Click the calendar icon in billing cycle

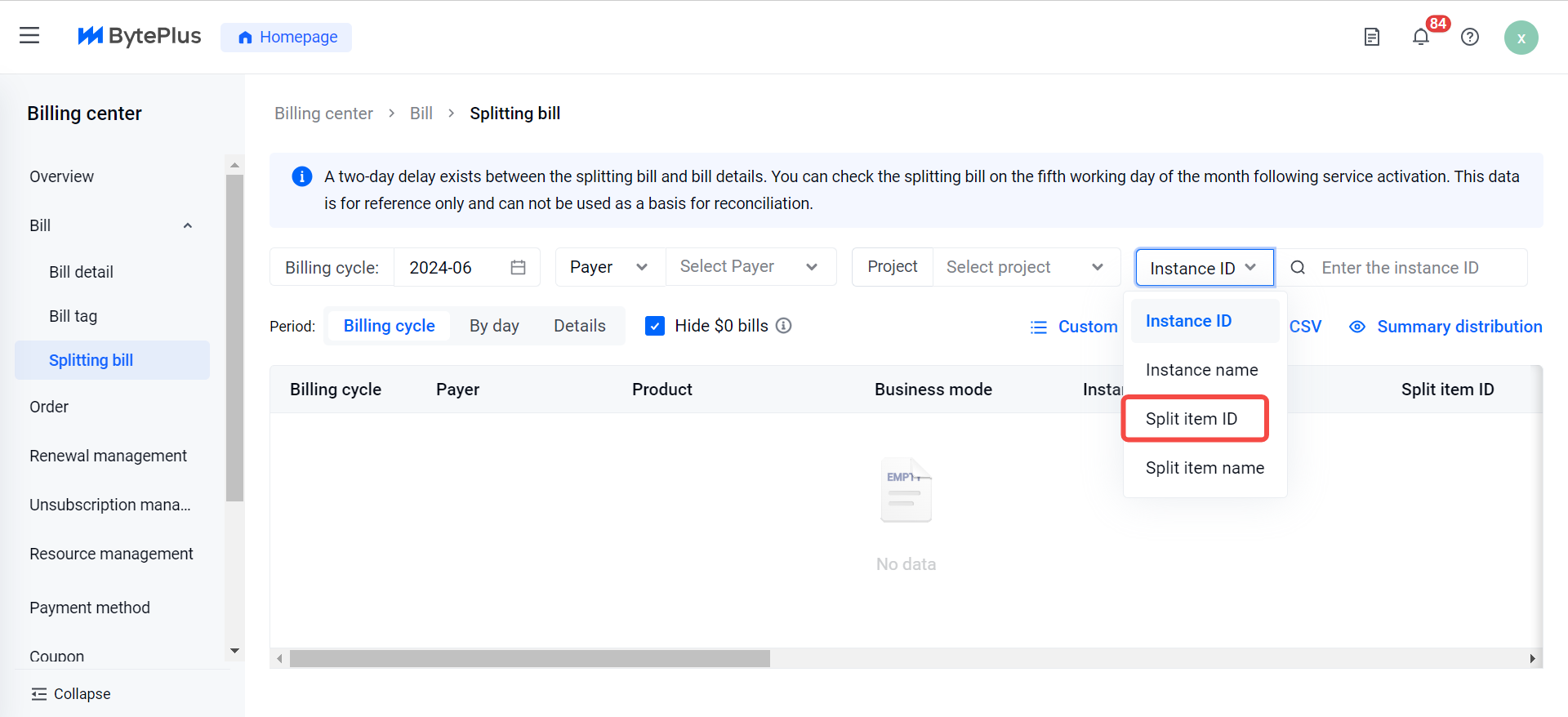[518, 267]
